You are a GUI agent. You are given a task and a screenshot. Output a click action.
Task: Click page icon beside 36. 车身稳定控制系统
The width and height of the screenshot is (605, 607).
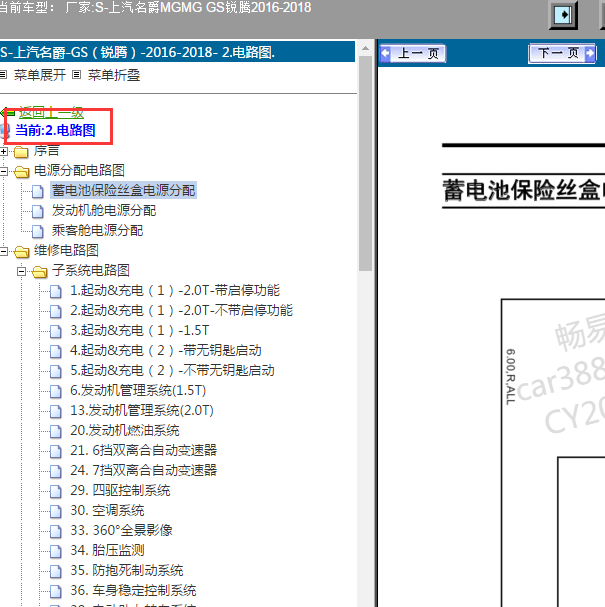pos(56,592)
